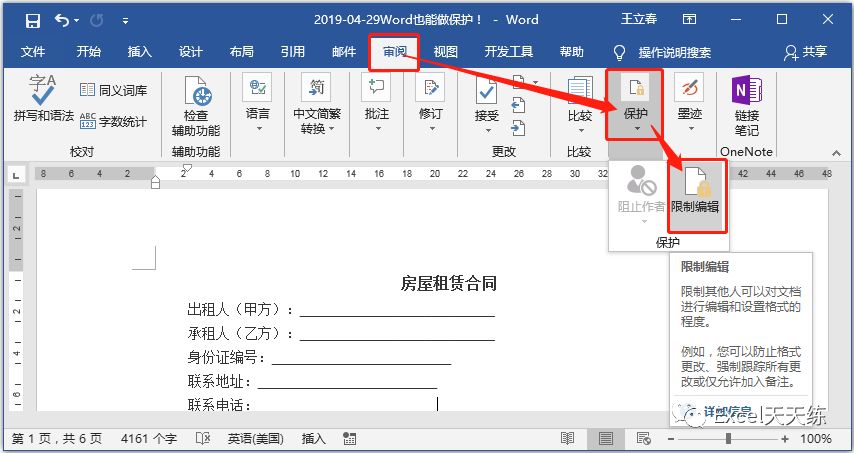Image resolution: width=854 pixels, height=453 pixels.
Task: Switch to Web Layout view
Action: (643, 439)
